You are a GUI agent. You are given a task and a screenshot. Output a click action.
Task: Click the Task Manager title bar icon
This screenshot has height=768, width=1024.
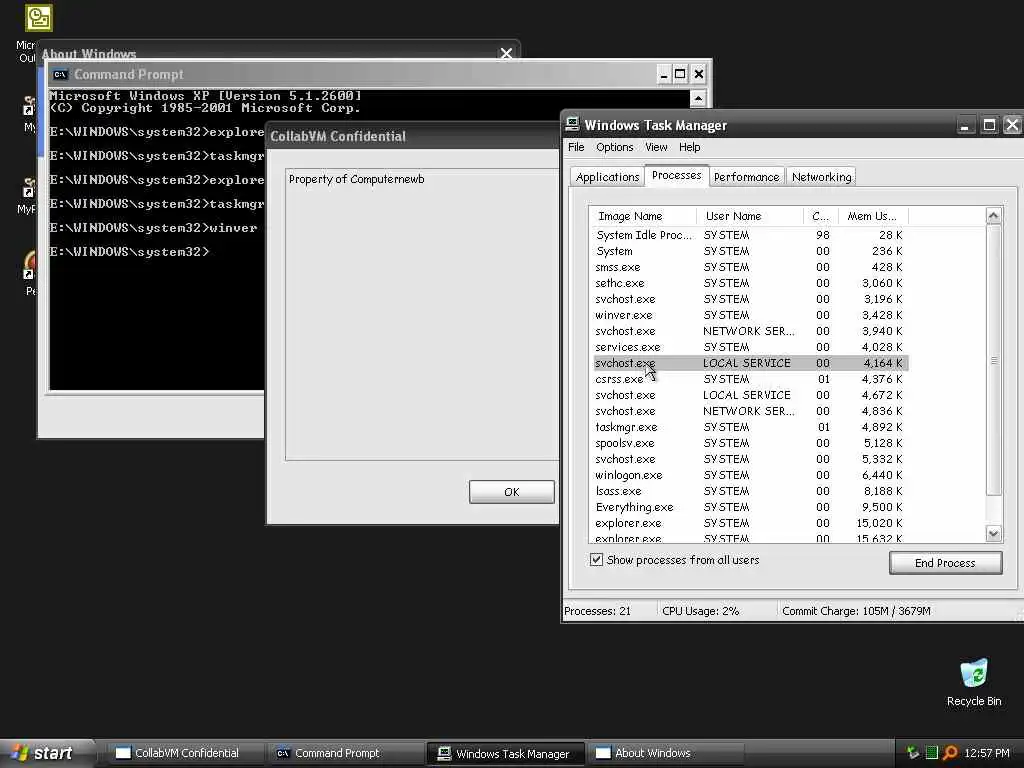[x=572, y=125]
